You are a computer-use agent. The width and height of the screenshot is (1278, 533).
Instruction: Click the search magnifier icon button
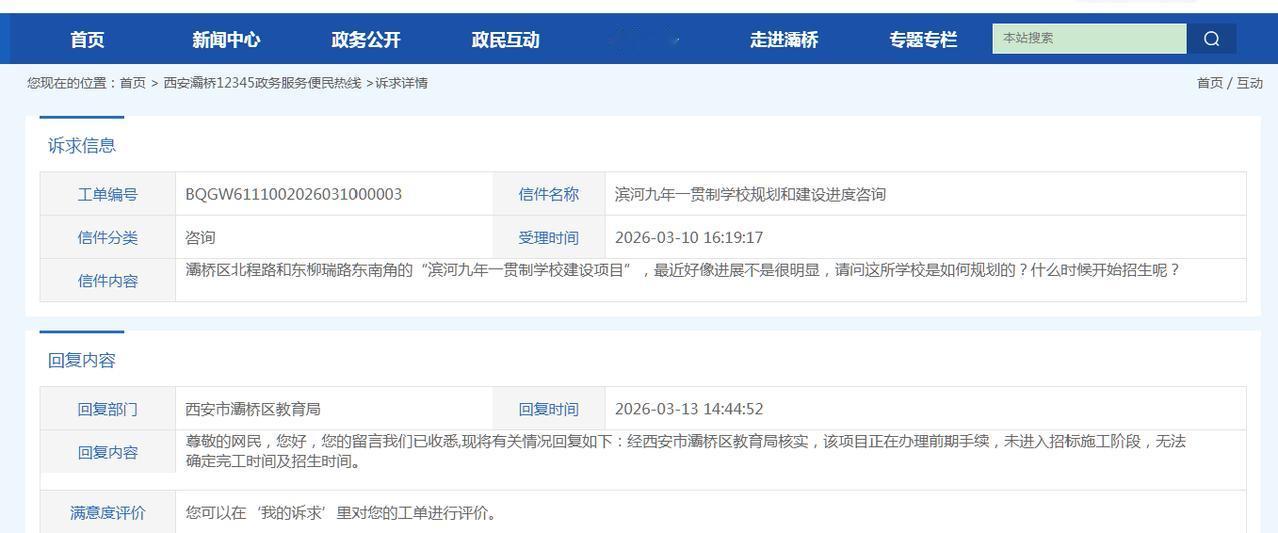(1211, 39)
